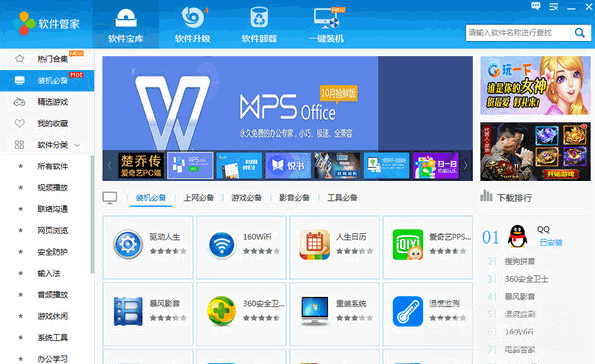Click the monitor icon beside the tabs
Viewport: 595px width, 364px height.
pos(110,198)
